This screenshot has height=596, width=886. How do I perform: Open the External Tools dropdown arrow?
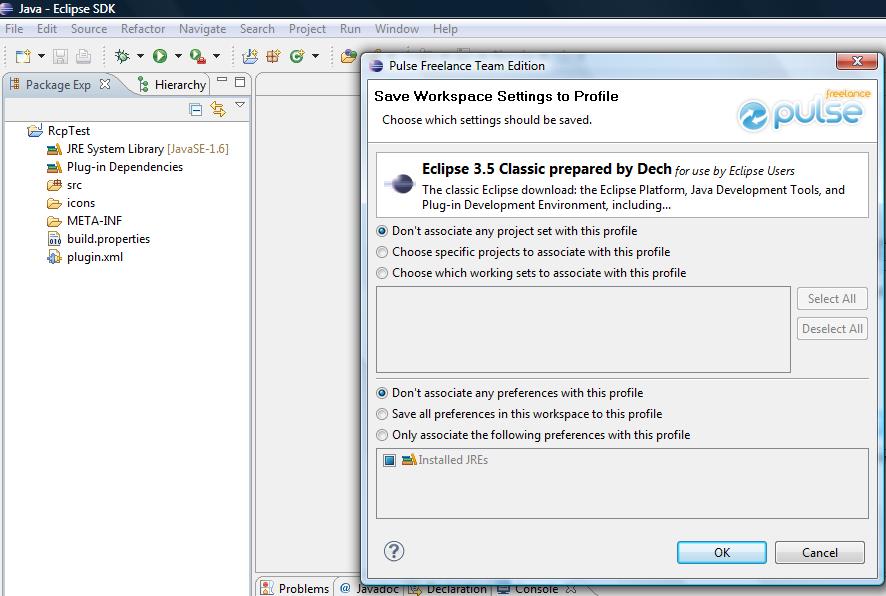(216, 56)
